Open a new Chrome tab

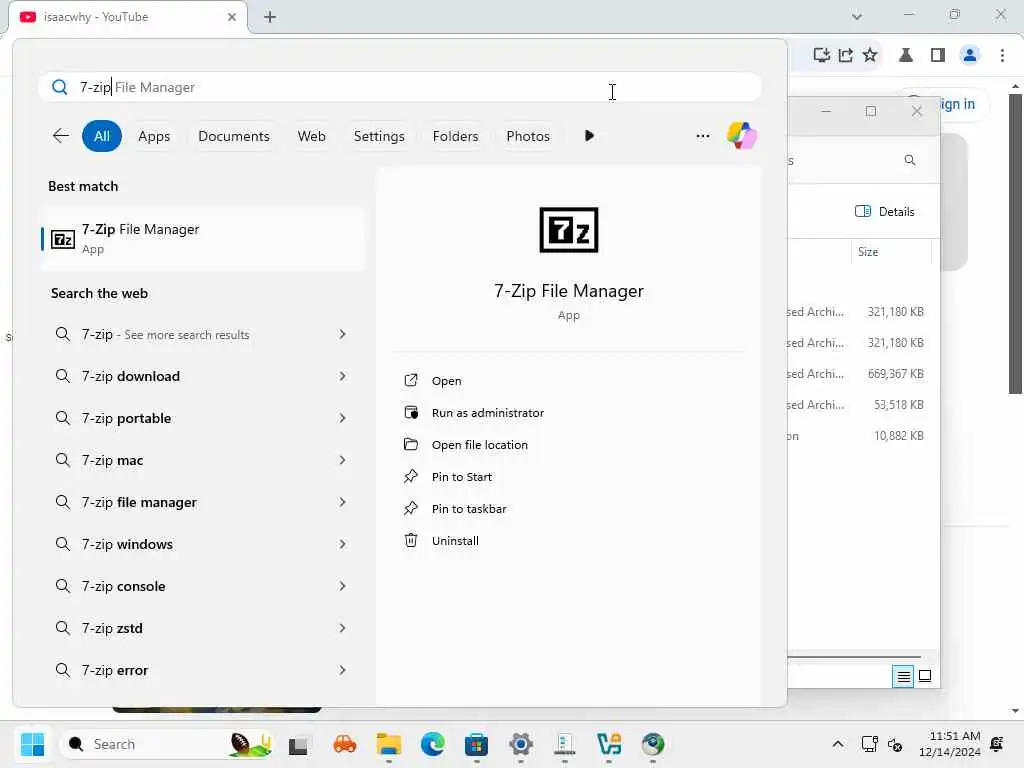(270, 17)
